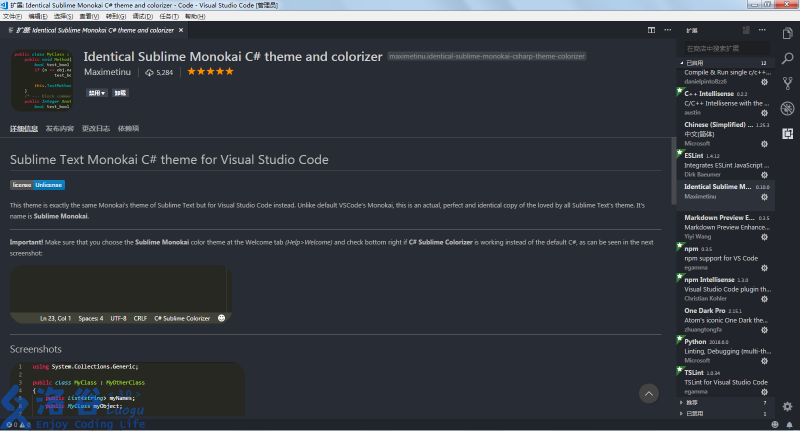Select TSLint extension in list
Viewport: 800px width, 431px height.
click(726, 382)
